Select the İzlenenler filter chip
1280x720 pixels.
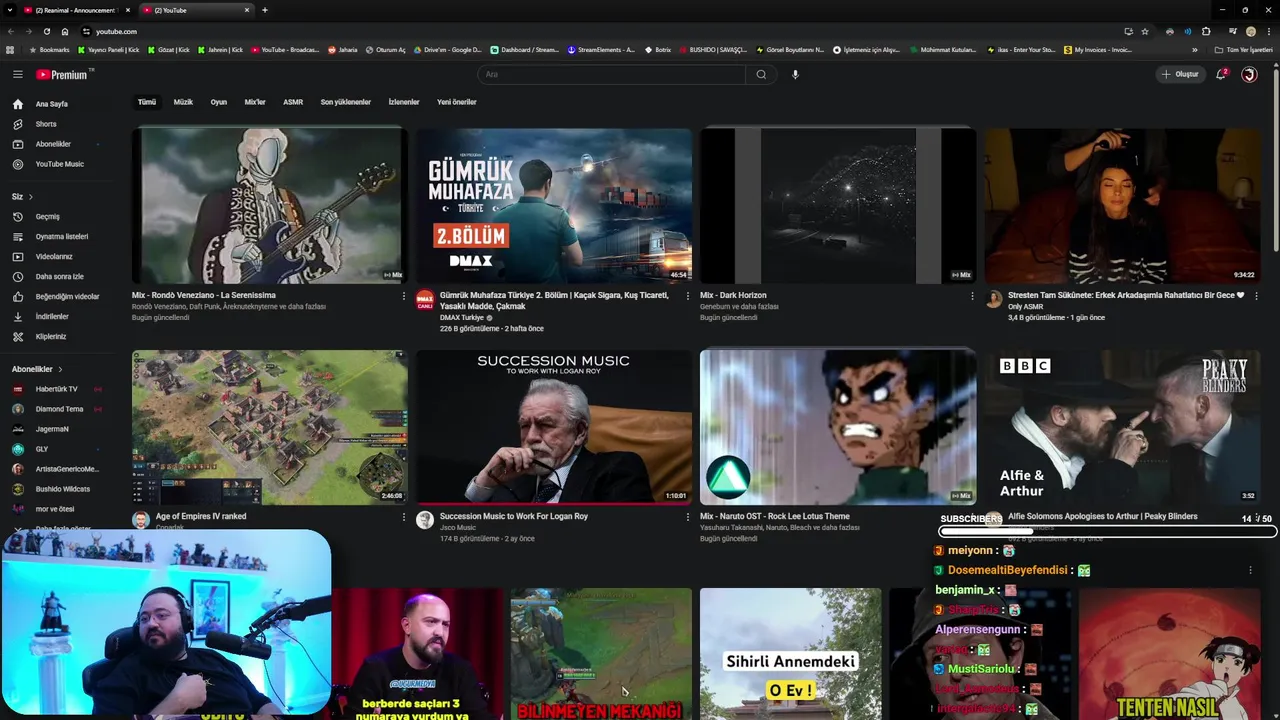[x=404, y=102]
